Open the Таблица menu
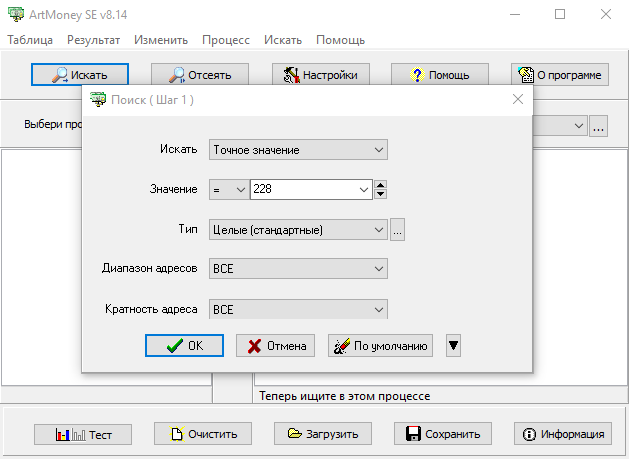The height and width of the screenshot is (459, 629). 30,40
